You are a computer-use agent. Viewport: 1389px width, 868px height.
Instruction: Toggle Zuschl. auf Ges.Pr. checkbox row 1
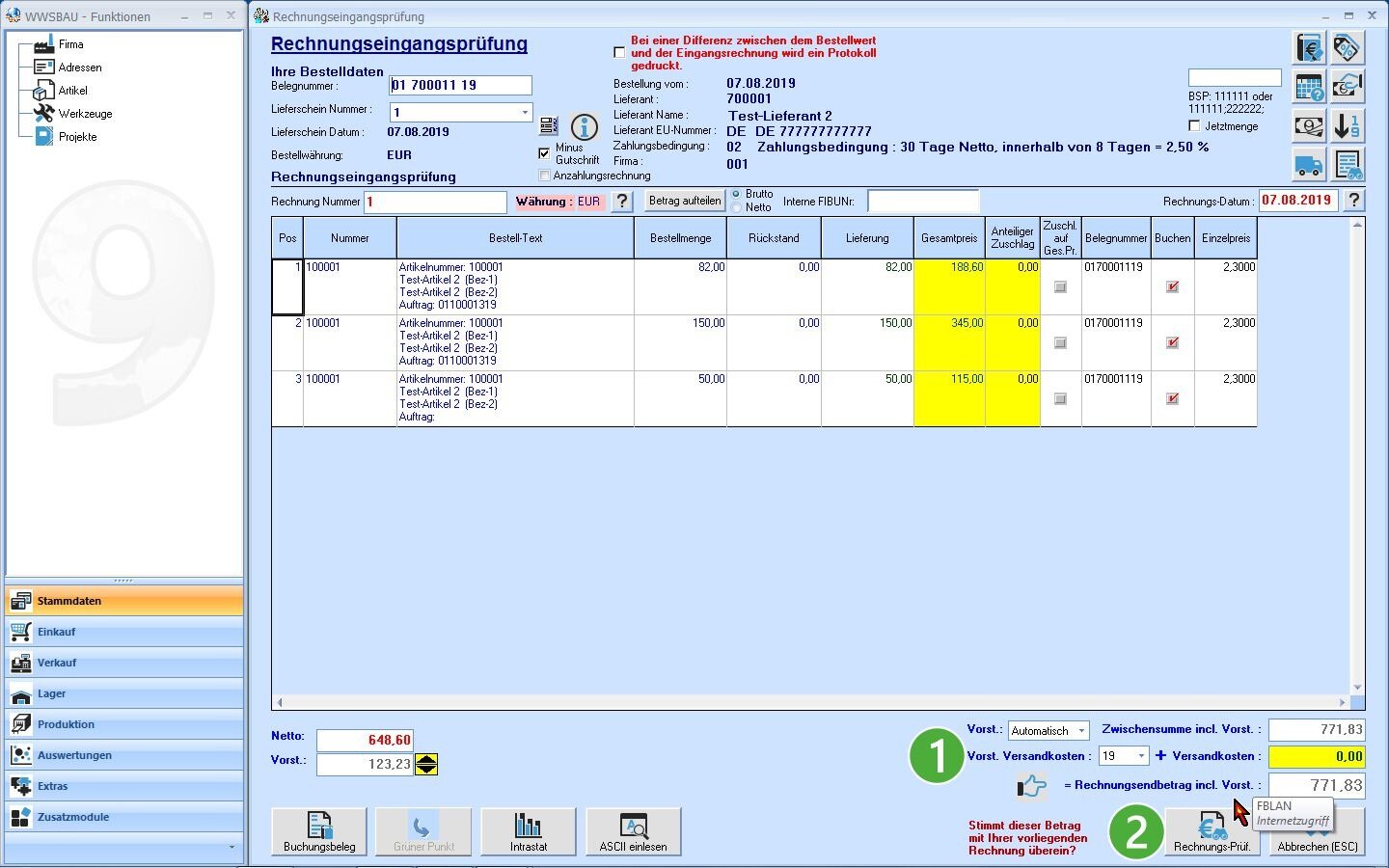[x=1060, y=286]
